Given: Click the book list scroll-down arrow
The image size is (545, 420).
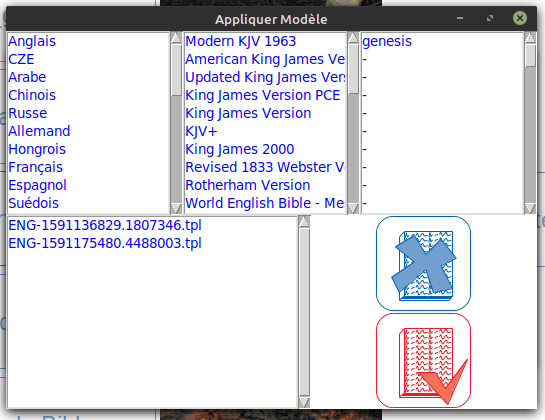Looking at the screenshot, I should [530, 208].
